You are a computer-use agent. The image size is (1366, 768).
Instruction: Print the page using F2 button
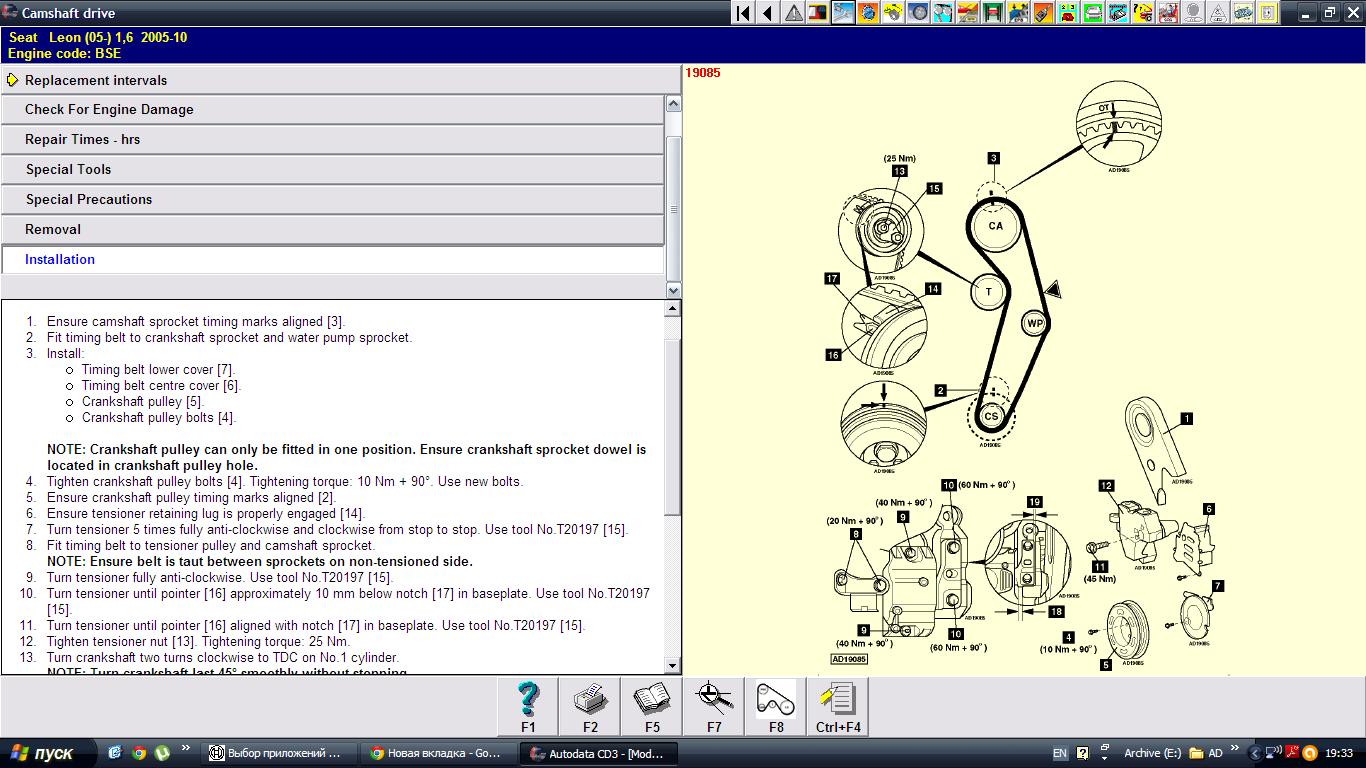pos(590,706)
